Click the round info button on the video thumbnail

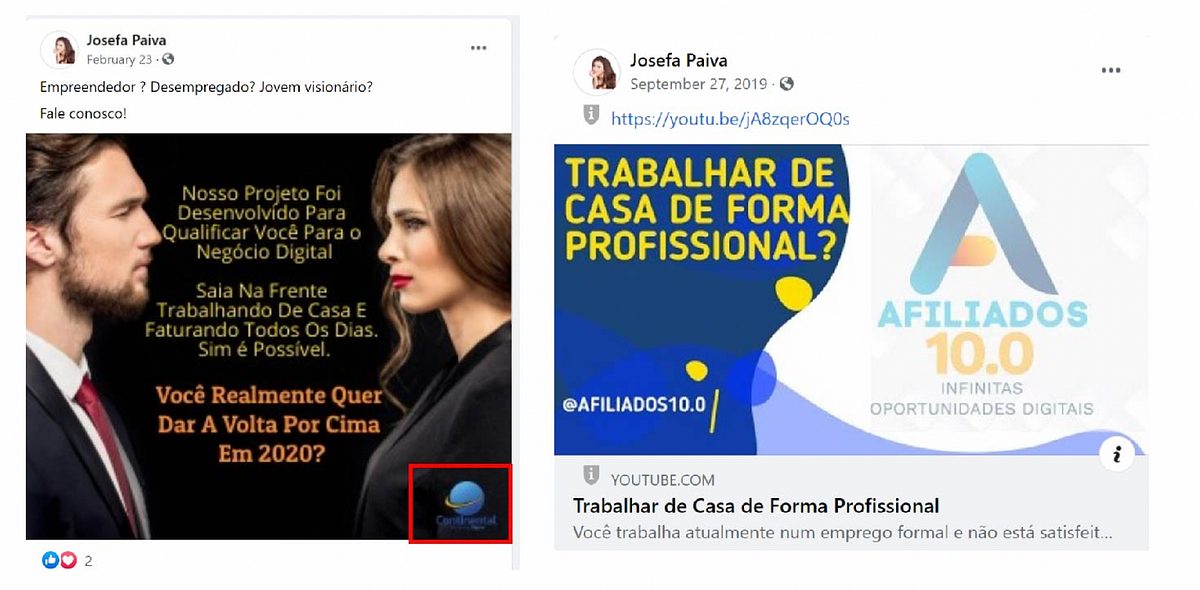[1117, 455]
